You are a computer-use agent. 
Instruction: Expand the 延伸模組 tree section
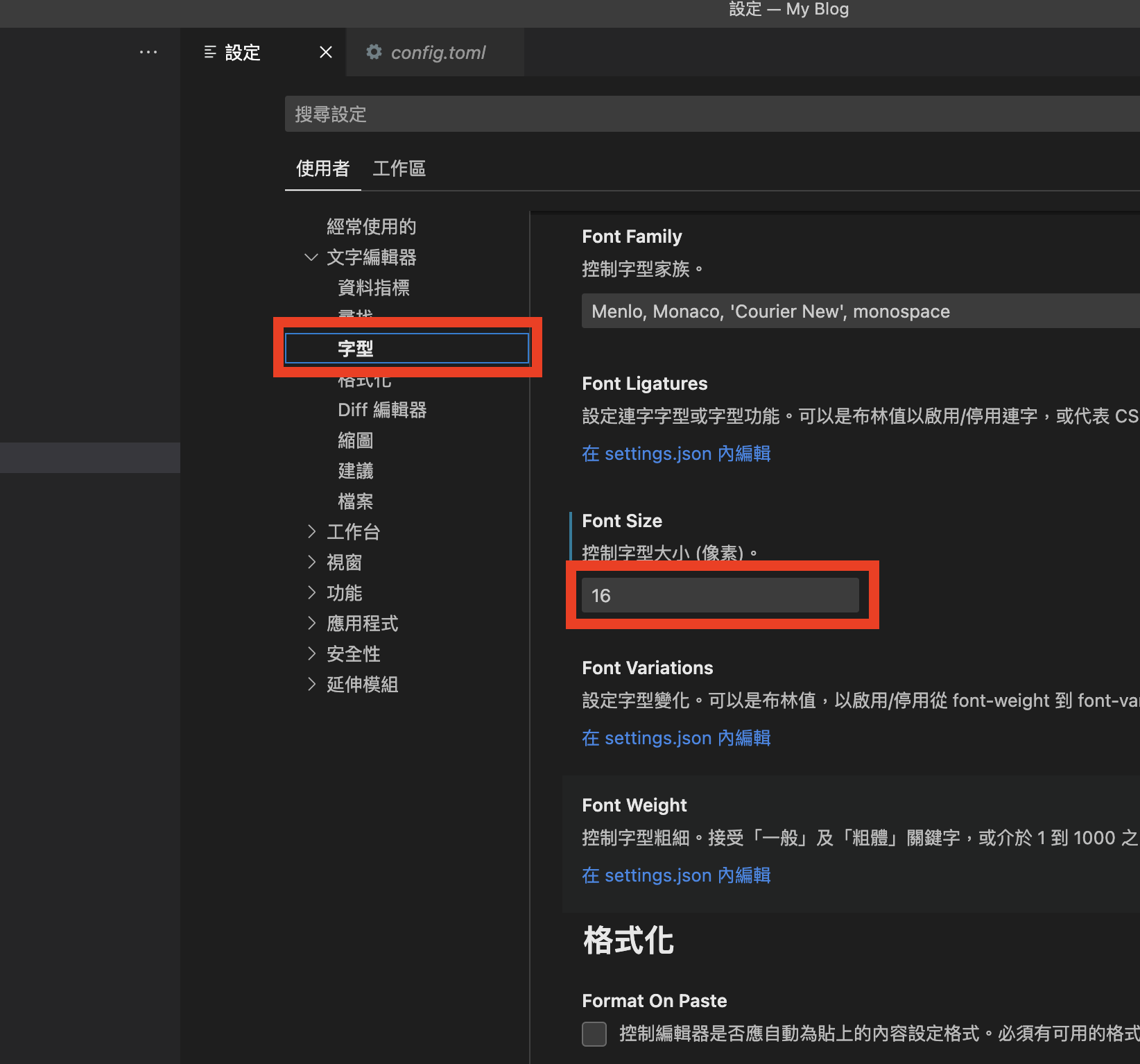[x=311, y=685]
